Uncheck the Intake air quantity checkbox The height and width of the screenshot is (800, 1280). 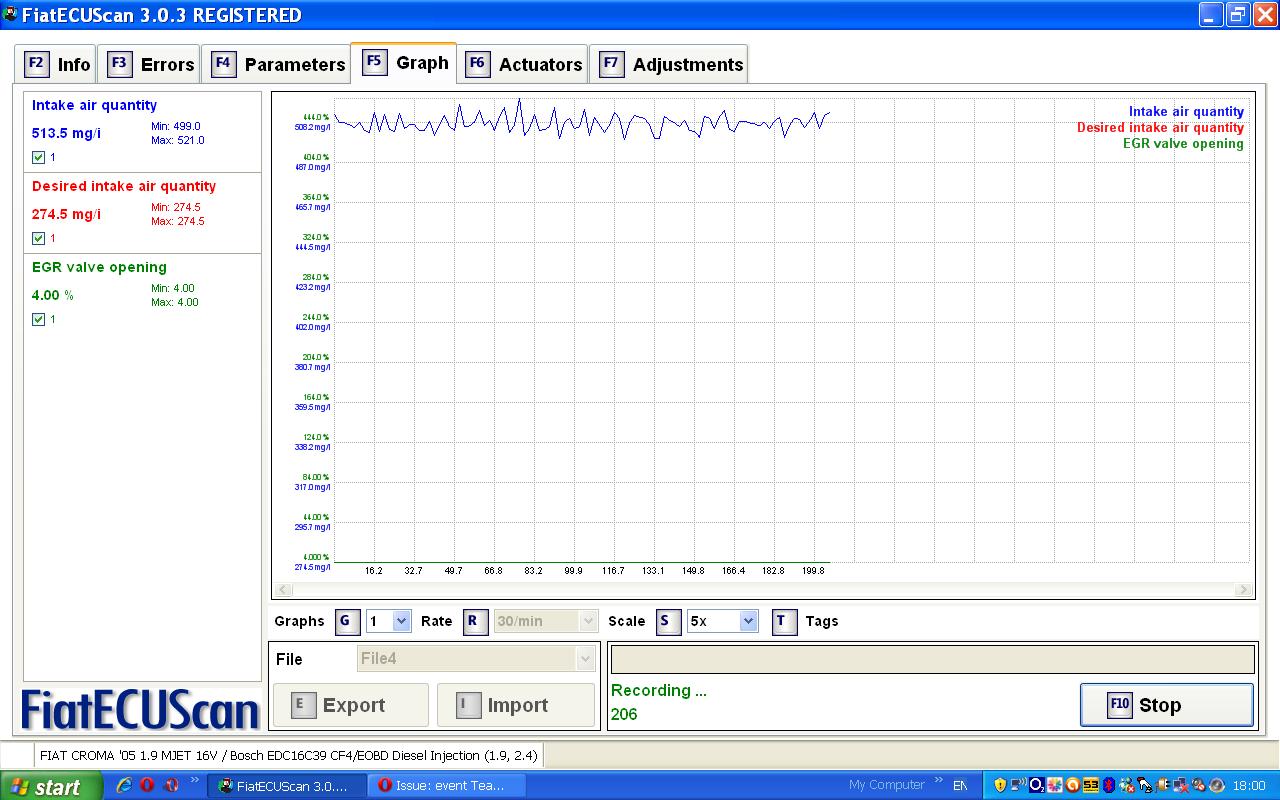(38, 158)
